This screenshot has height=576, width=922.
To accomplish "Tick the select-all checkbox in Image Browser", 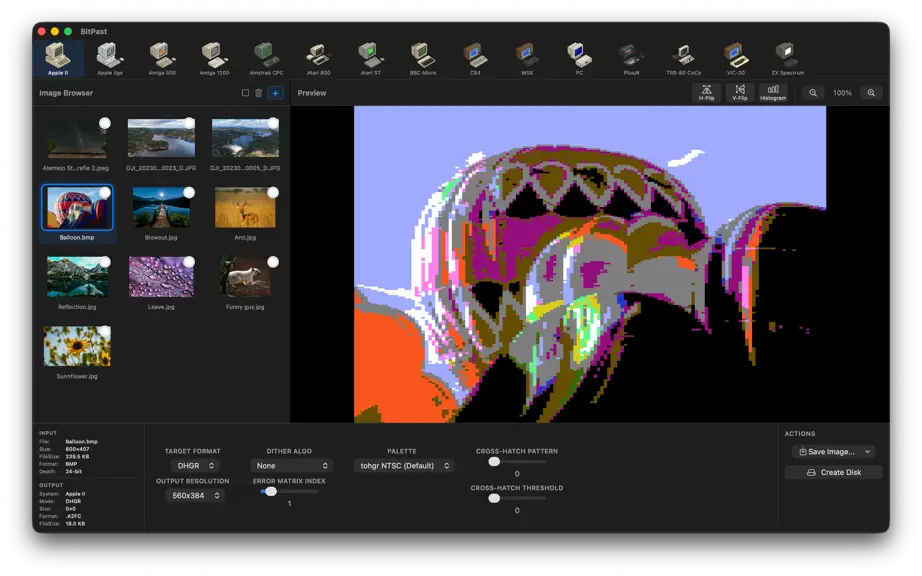I will [245, 93].
